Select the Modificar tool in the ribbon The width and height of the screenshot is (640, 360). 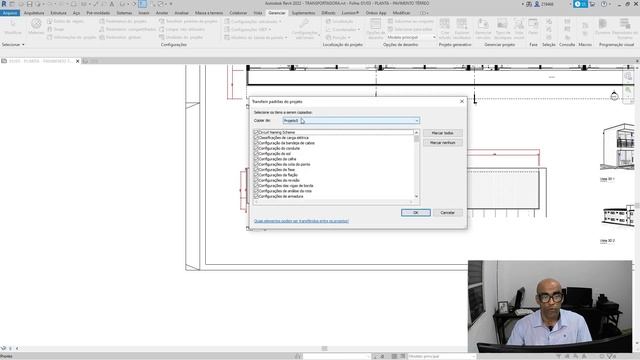[x=13, y=27]
